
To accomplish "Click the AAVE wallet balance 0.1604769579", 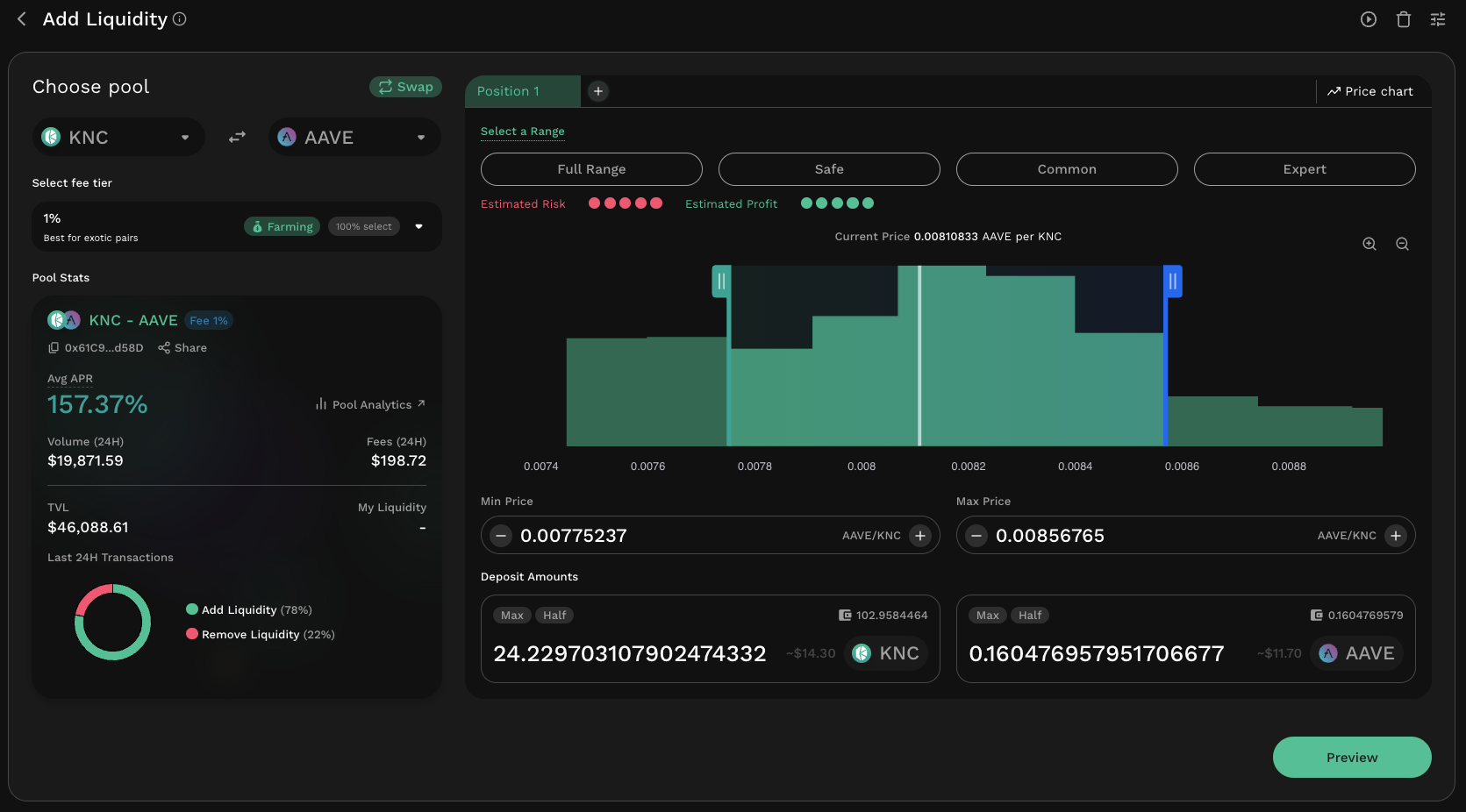I will (x=1357, y=616).
